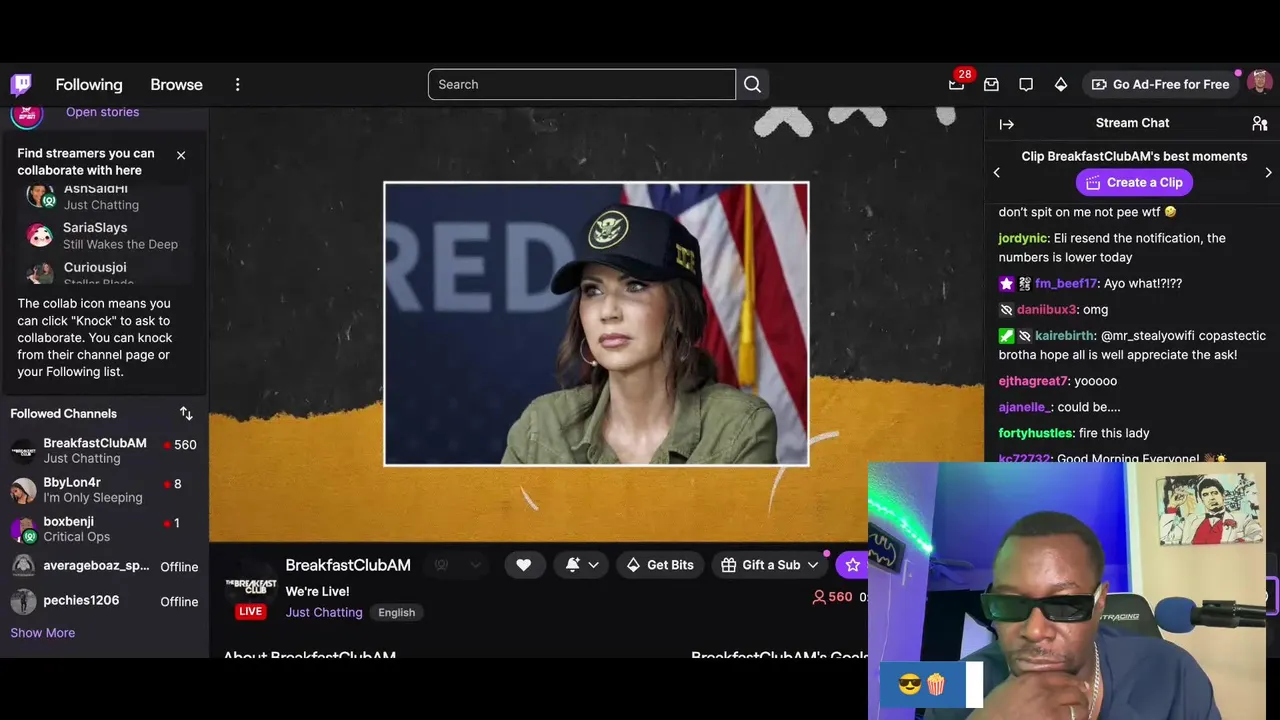Click username fm_beef17 in chat

[x=1066, y=283]
